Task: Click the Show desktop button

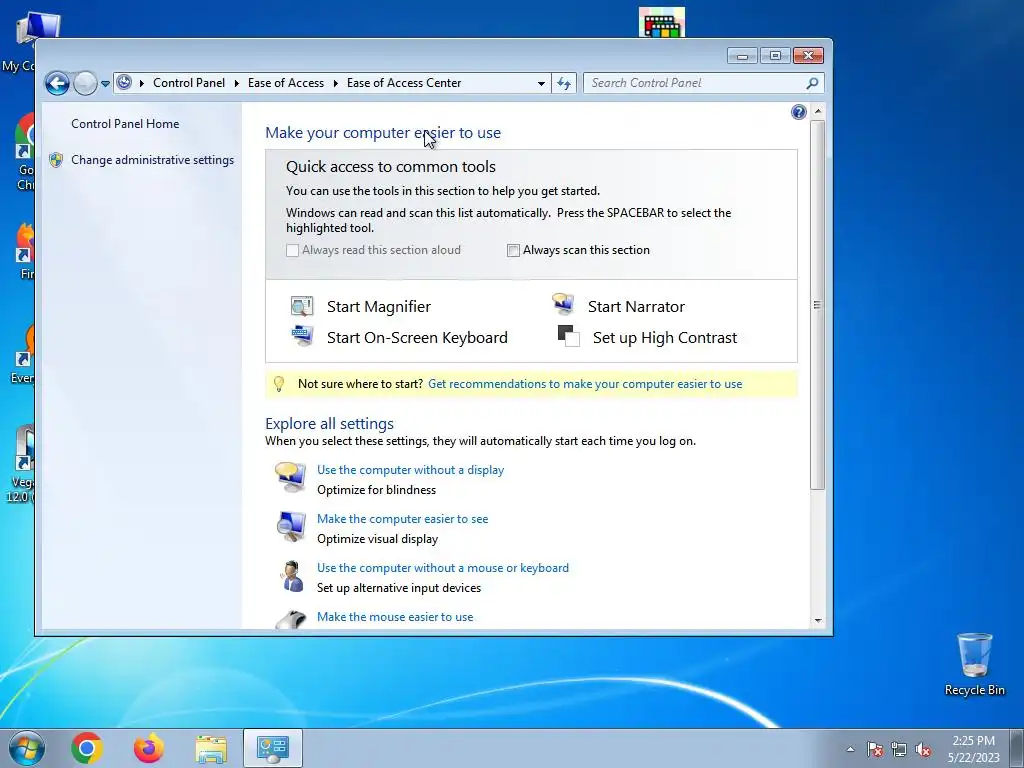Action: click(x=1017, y=748)
